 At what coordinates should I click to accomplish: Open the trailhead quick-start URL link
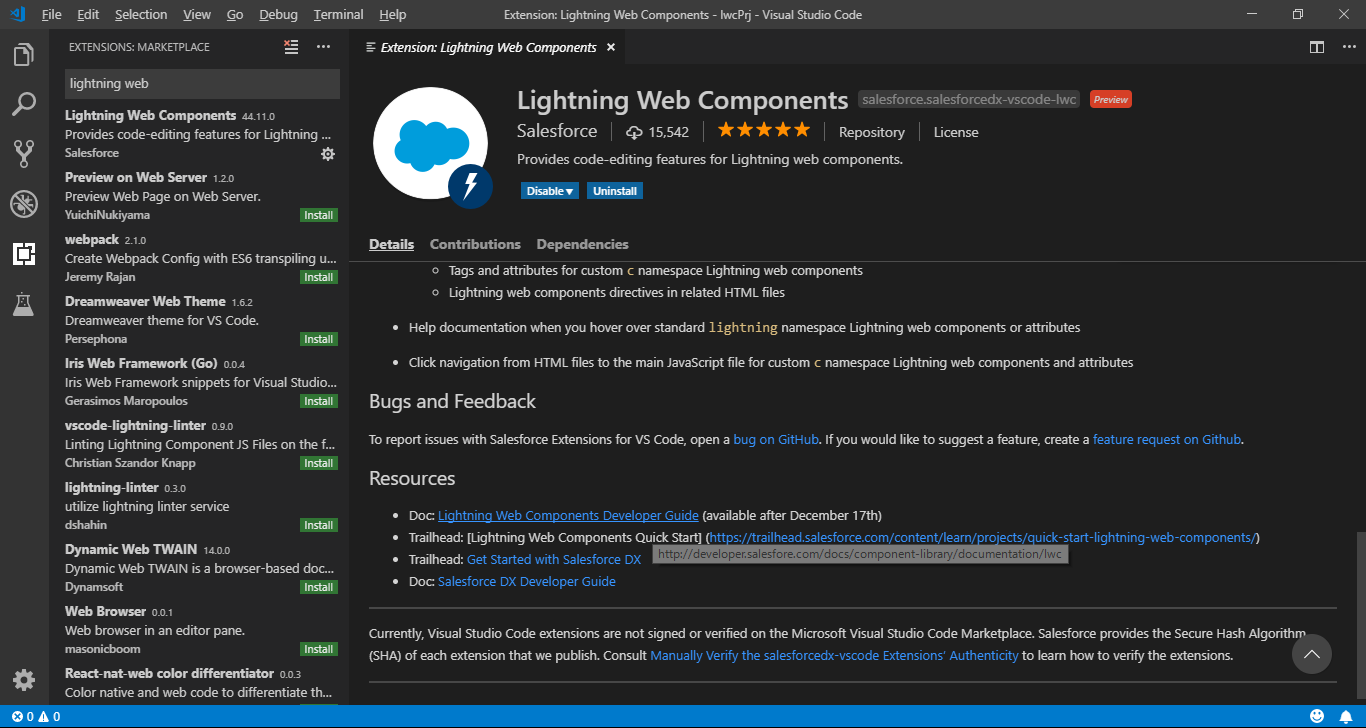click(982, 537)
